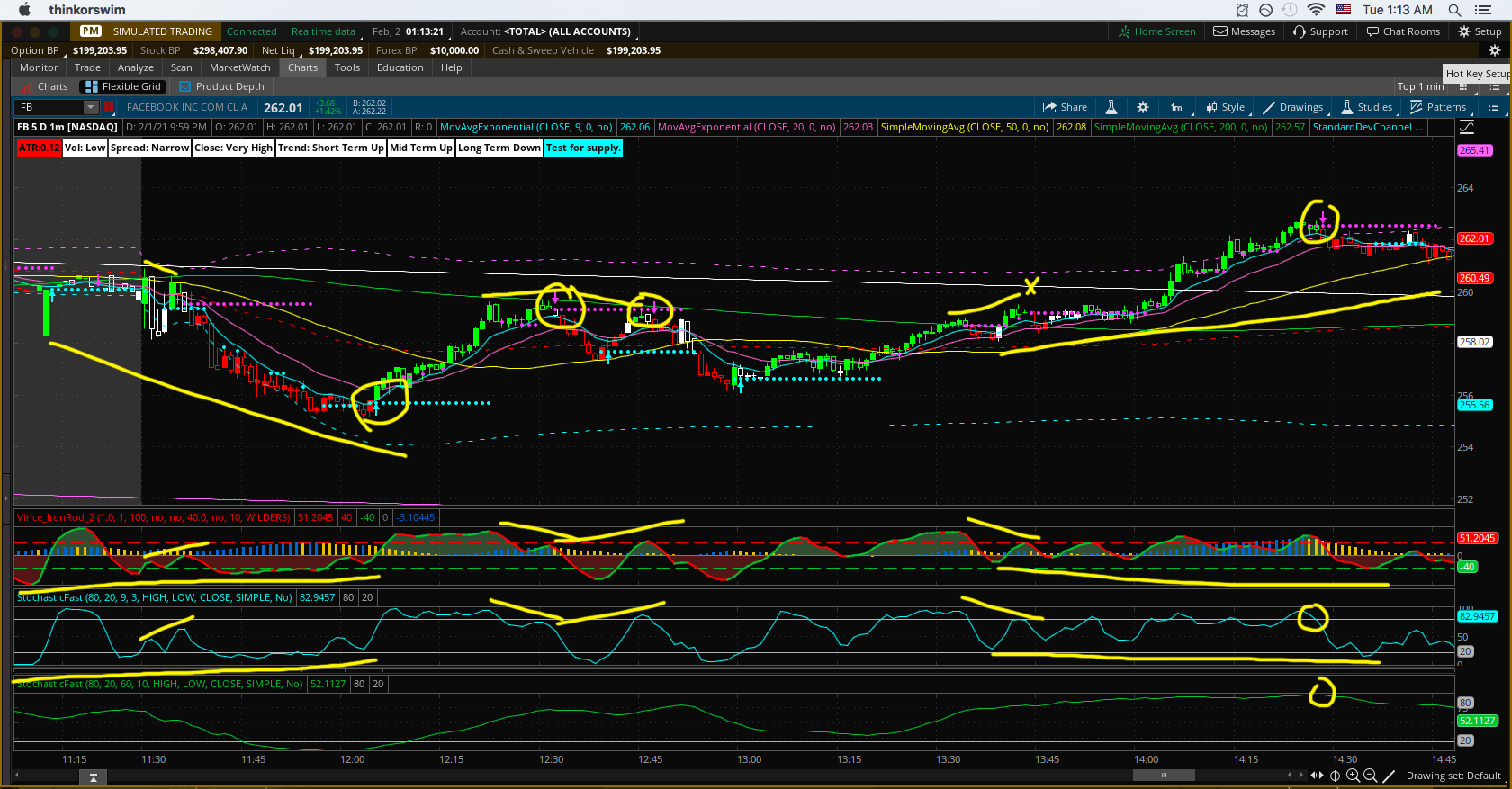Open the Drawing set Default selector
The image size is (1512, 789).
(x=1453, y=776)
